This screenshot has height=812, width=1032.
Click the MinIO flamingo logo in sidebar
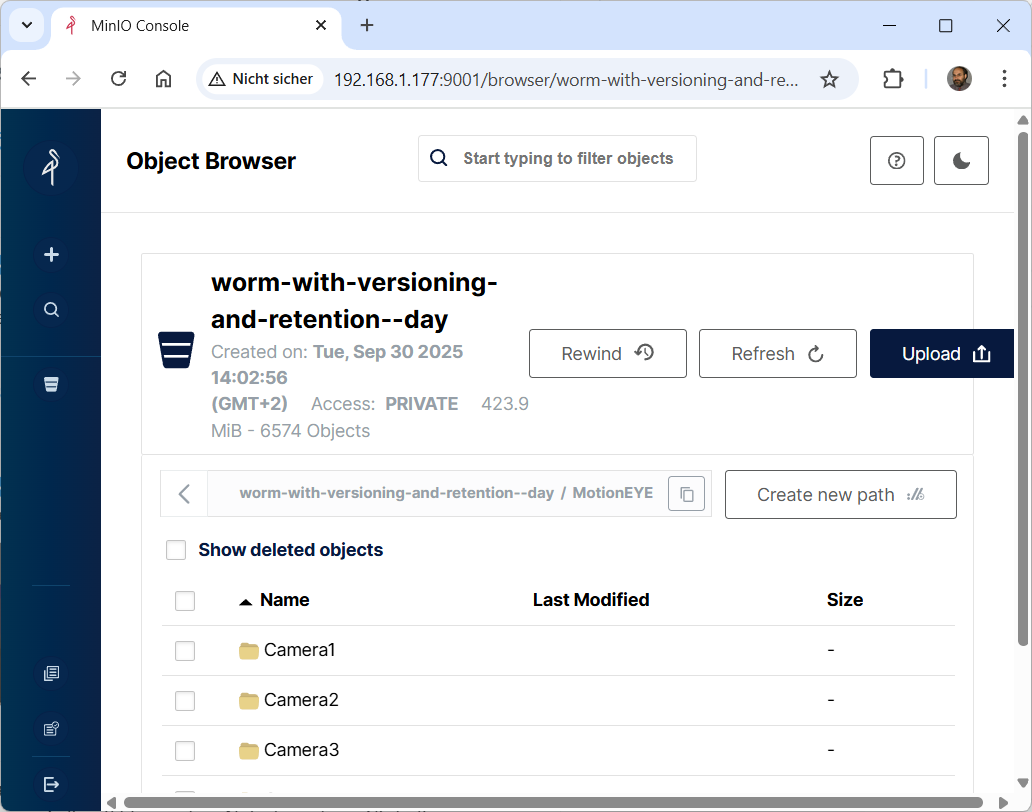point(51,166)
